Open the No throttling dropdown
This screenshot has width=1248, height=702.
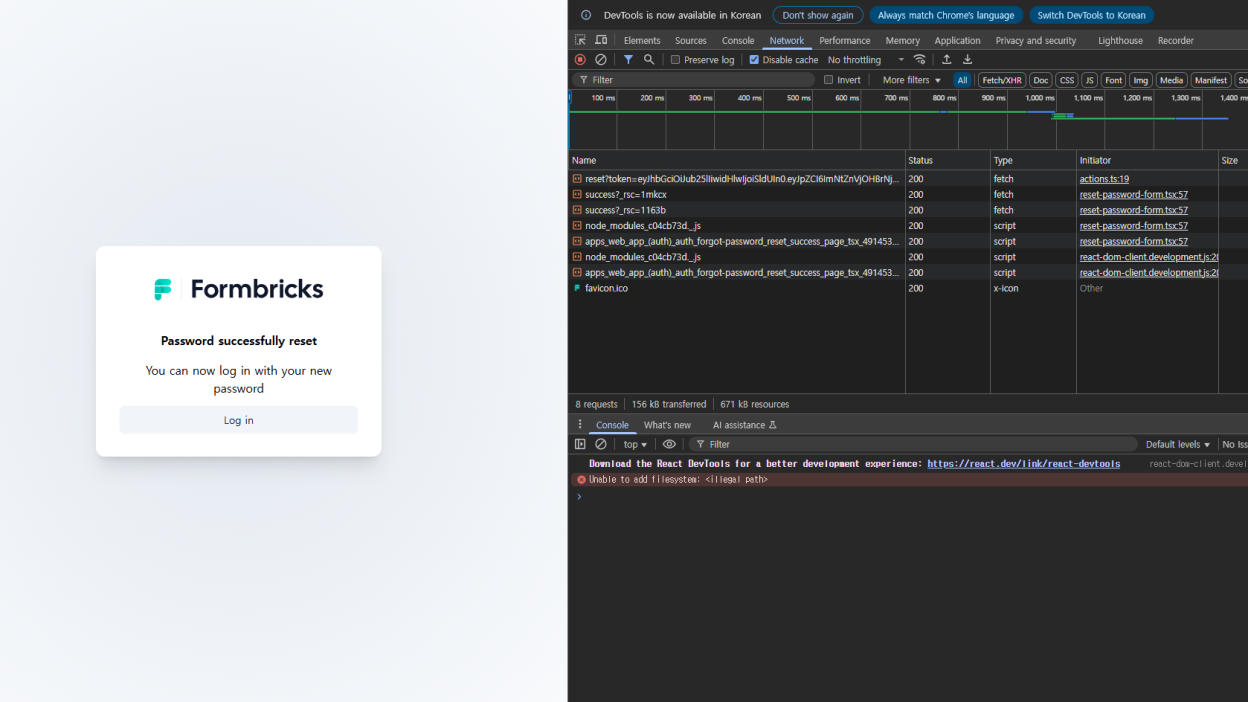[x=866, y=60]
